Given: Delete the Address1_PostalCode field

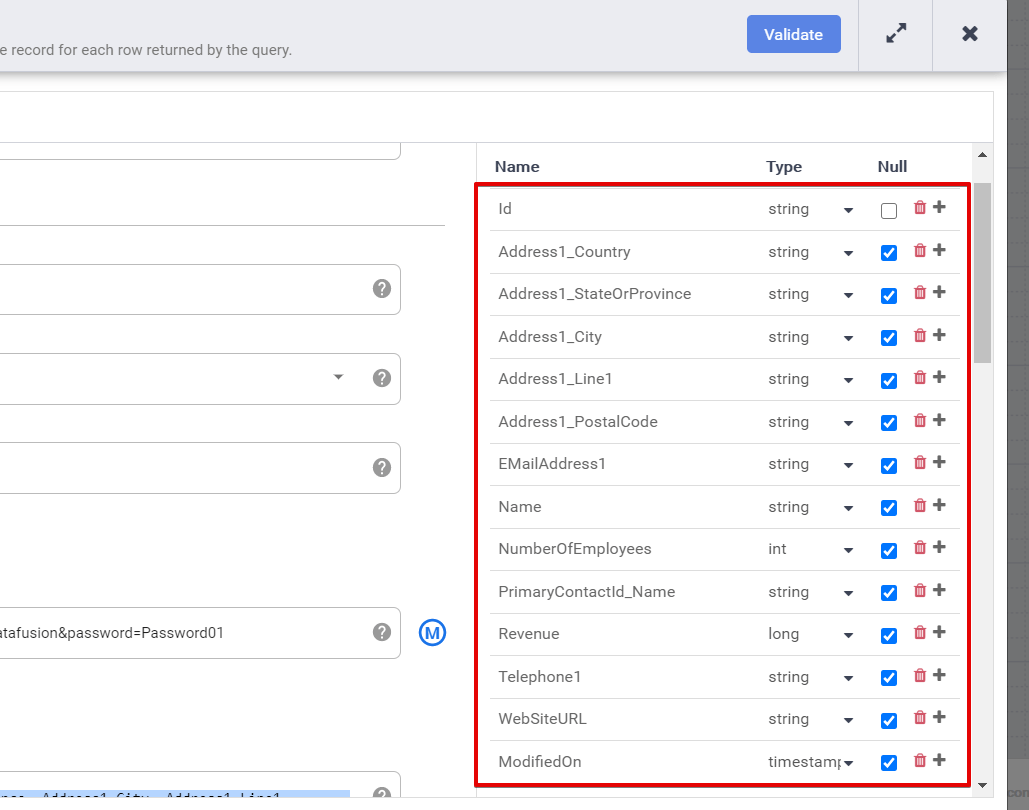Looking at the screenshot, I should (x=919, y=420).
